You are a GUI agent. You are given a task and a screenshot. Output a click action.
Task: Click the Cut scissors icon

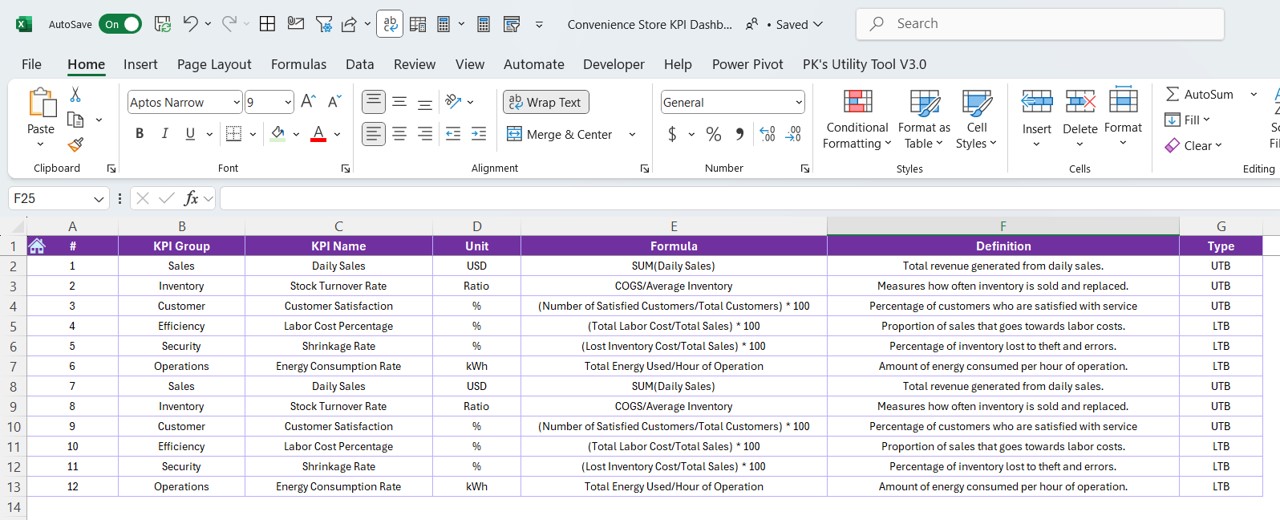point(75,95)
